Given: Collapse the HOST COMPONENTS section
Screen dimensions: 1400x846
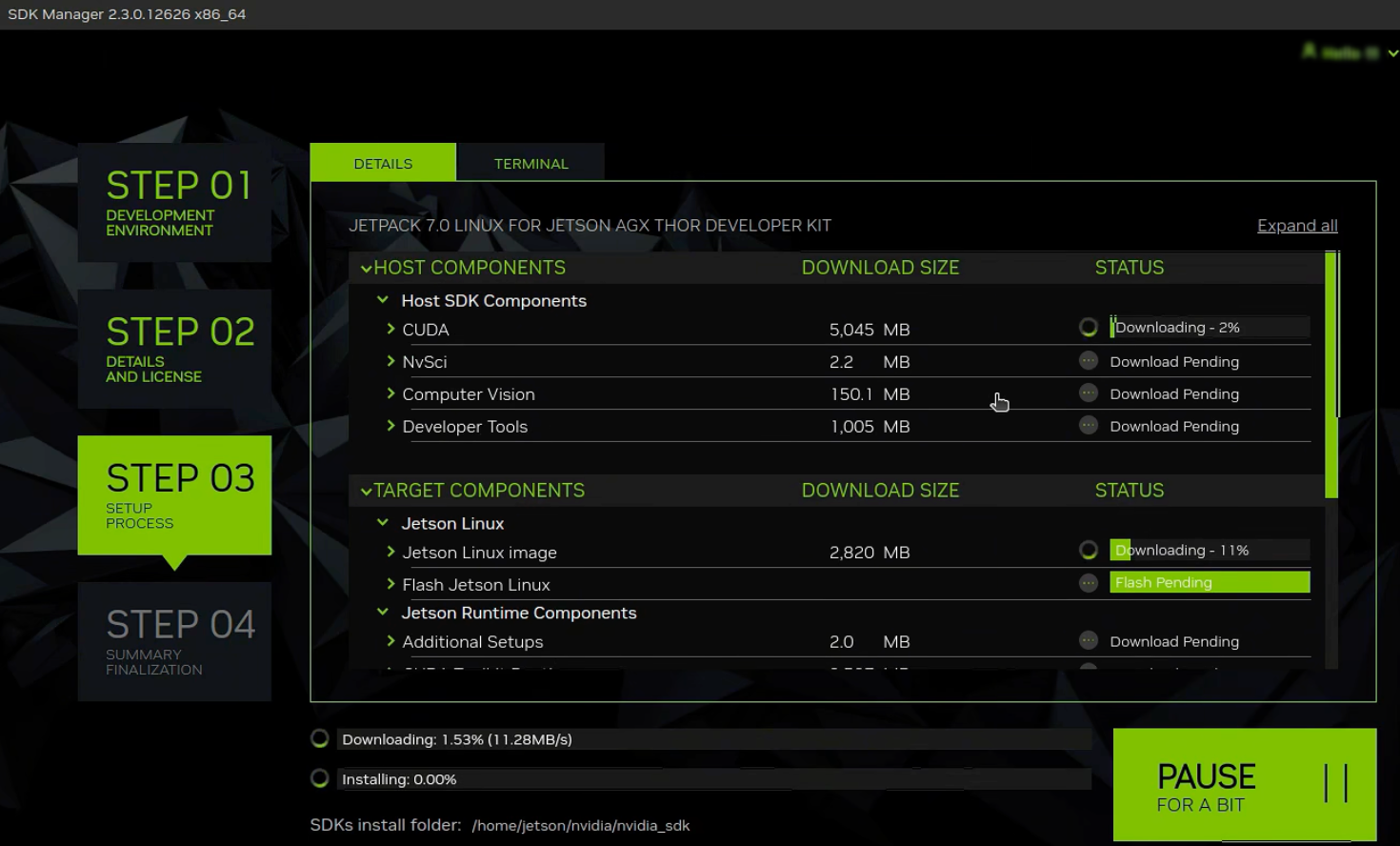Looking at the screenshot, I should pos(366,269).
